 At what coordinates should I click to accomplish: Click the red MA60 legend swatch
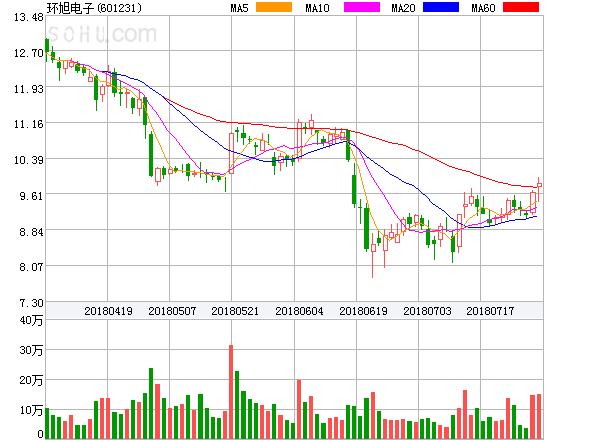click(x=521, y=7)
